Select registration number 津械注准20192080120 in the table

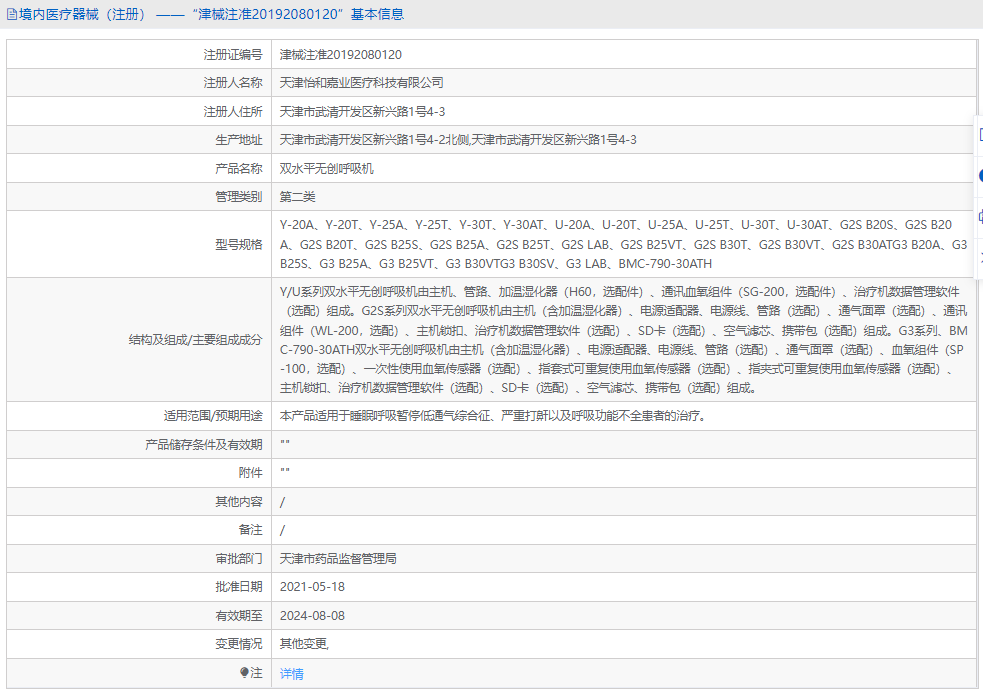point(340,55)
